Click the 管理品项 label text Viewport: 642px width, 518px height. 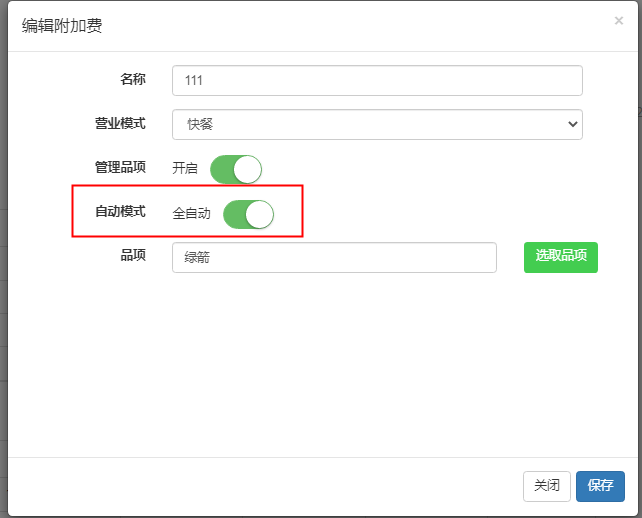[x=120, y=167]
